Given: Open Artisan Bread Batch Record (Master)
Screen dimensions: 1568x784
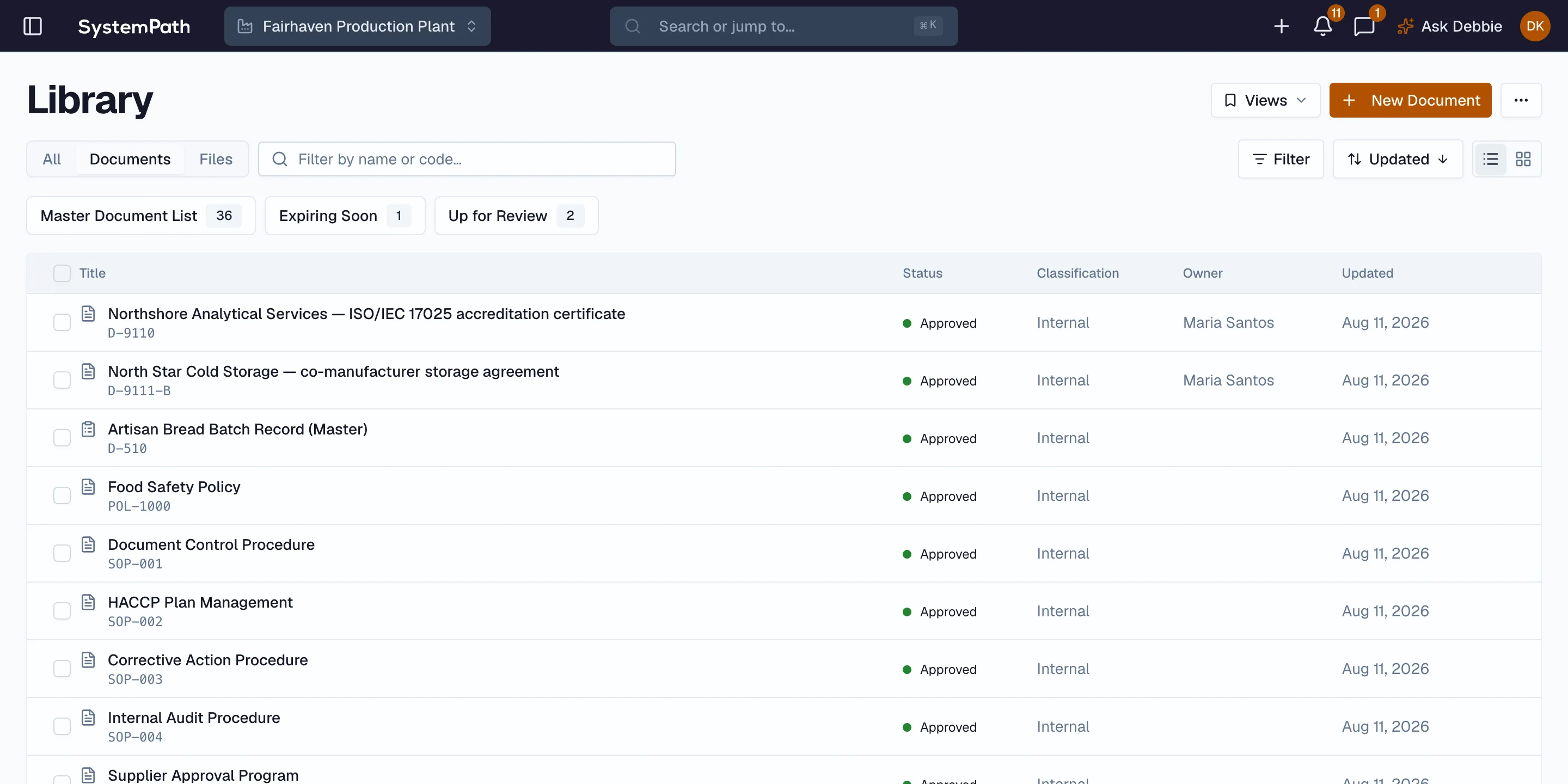Looking at the screenshot, I should point(237,429).
